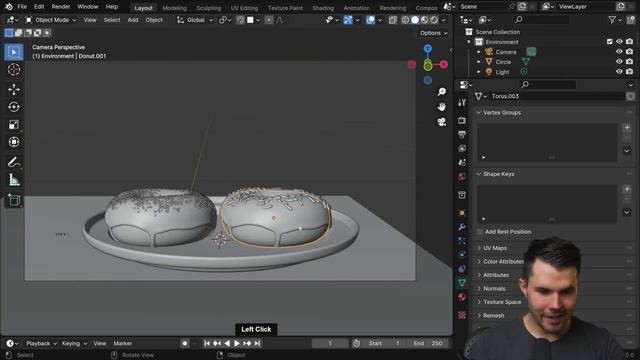Select the Transform tool
This screenshot has width=640, height=360.
(x=14, y=142)
